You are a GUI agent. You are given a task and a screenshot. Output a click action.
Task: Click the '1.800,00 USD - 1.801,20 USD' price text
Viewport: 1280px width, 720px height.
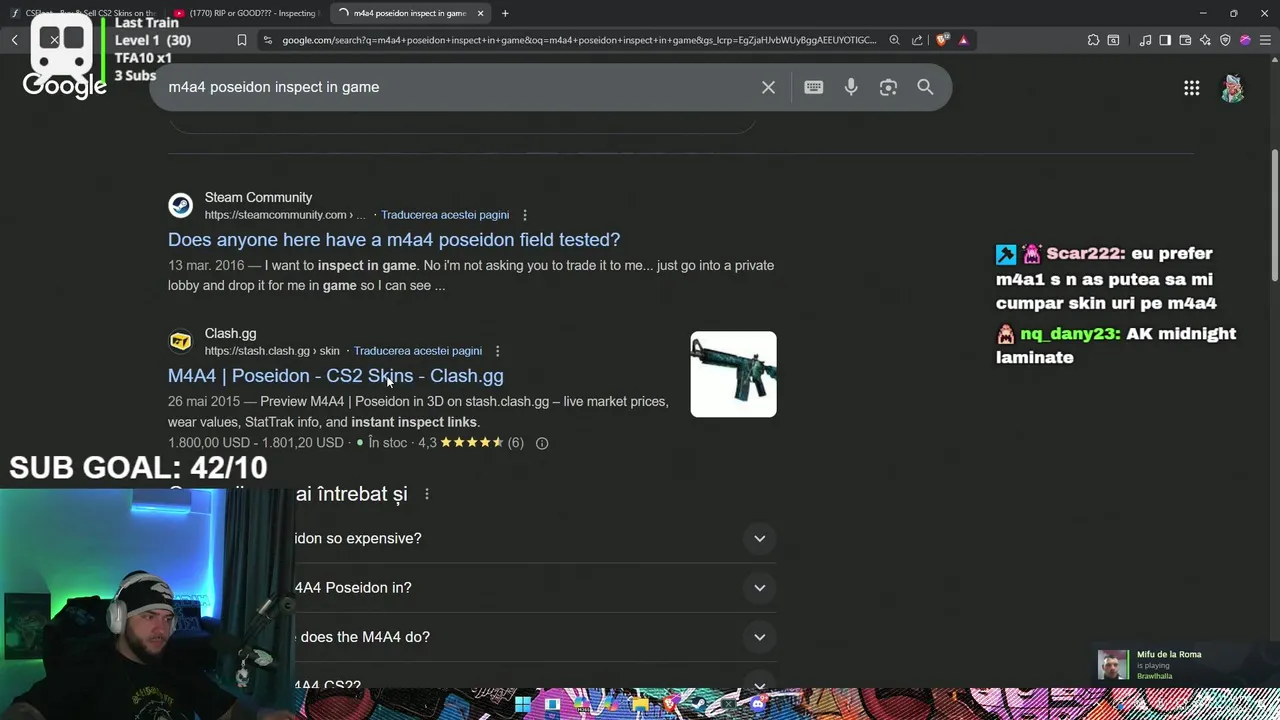255,443
